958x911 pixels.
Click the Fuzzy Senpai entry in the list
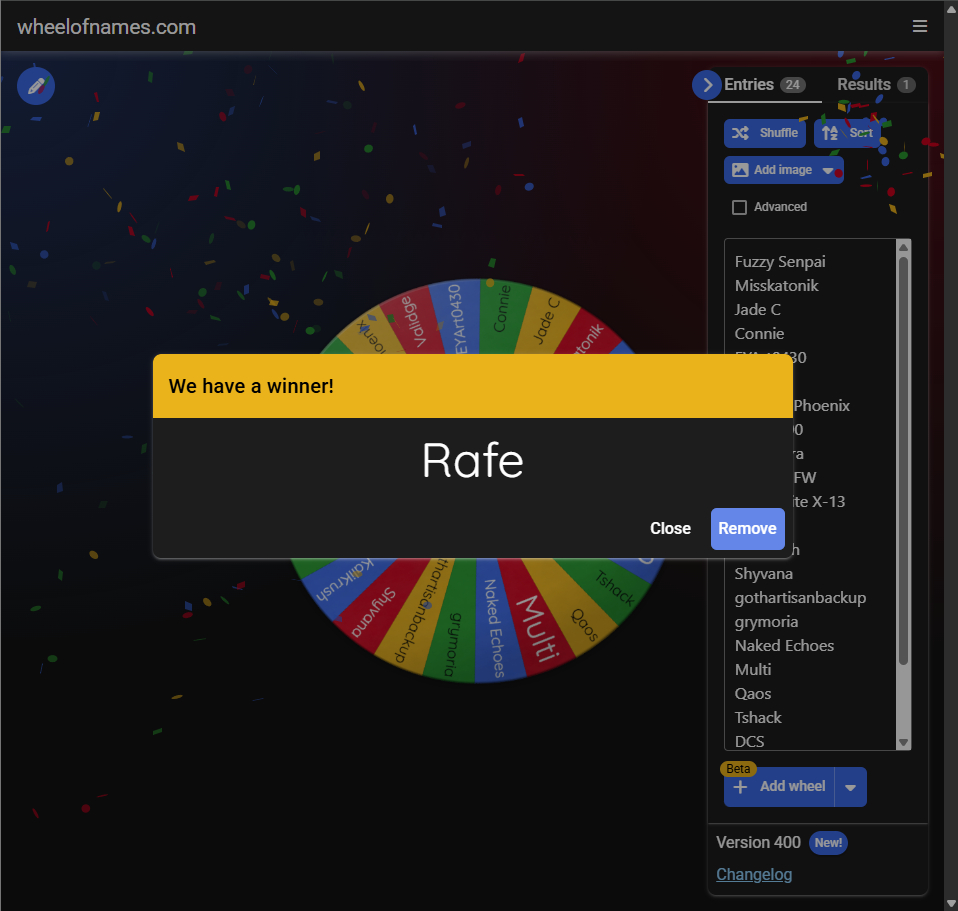click(x=780, y=262)
